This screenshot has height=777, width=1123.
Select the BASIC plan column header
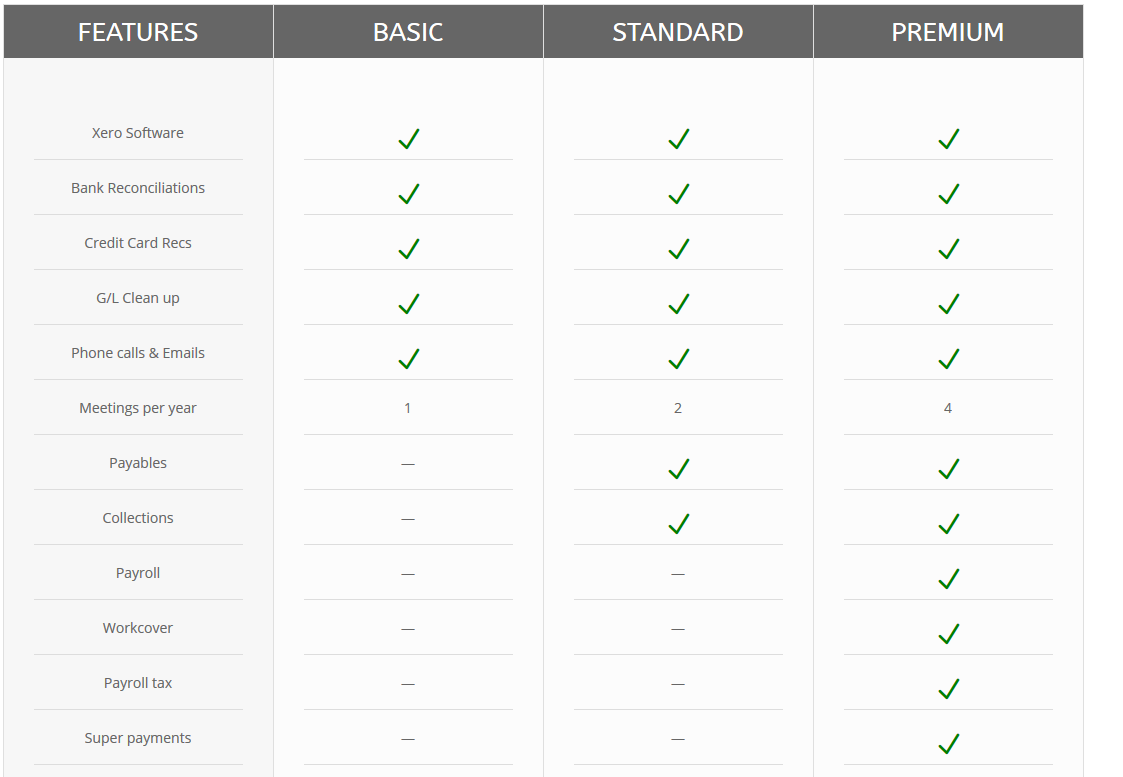(x=408, y=32)
